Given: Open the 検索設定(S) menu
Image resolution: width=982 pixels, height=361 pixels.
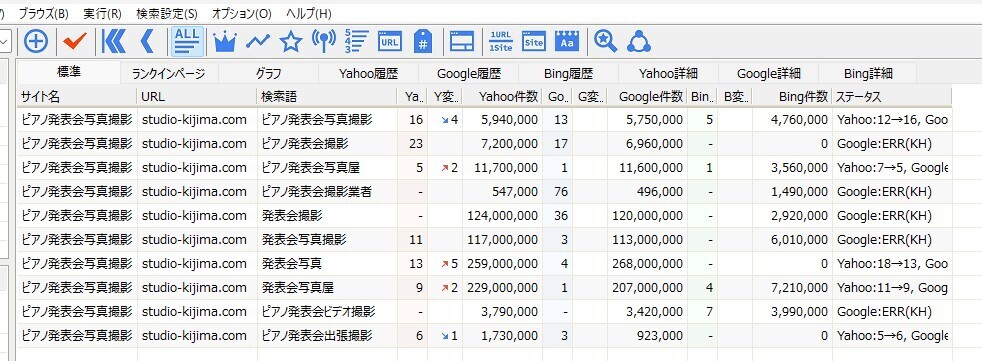Looking at the screenshot, I should pos(167,13).
